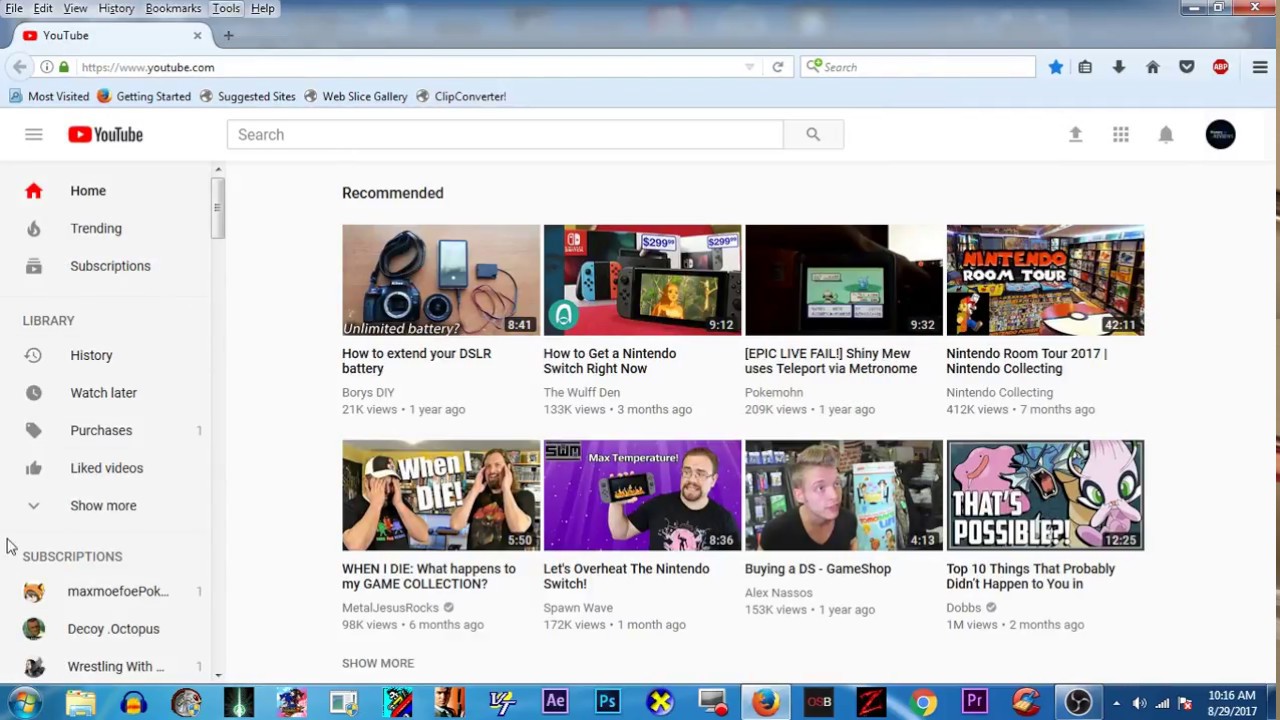1280x720 pixels.
Task: Click the Pocket icon in toolbar
Action: point(1187,67)
